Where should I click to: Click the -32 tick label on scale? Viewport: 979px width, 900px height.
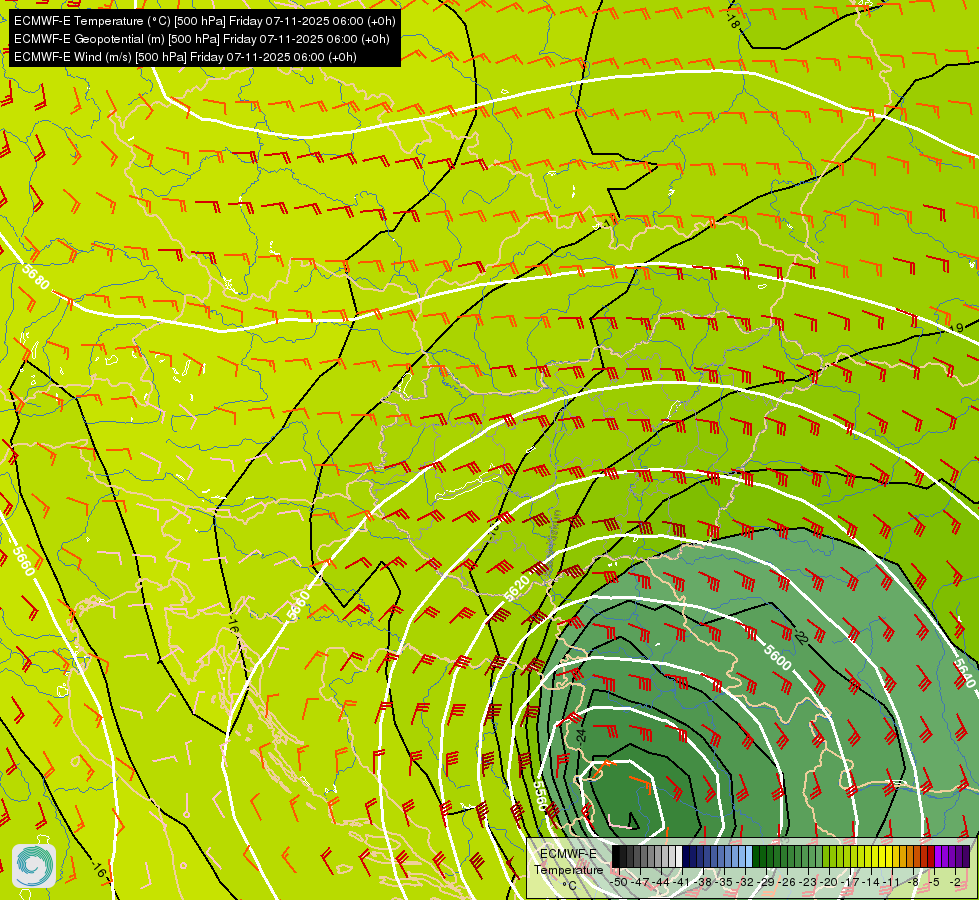745,882
